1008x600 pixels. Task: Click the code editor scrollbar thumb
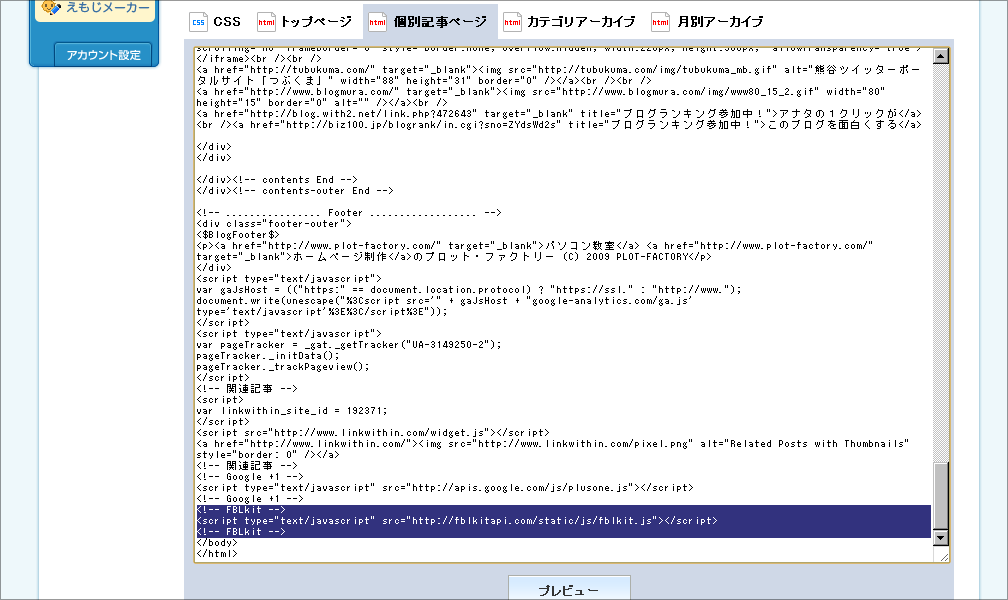[940, 496]
